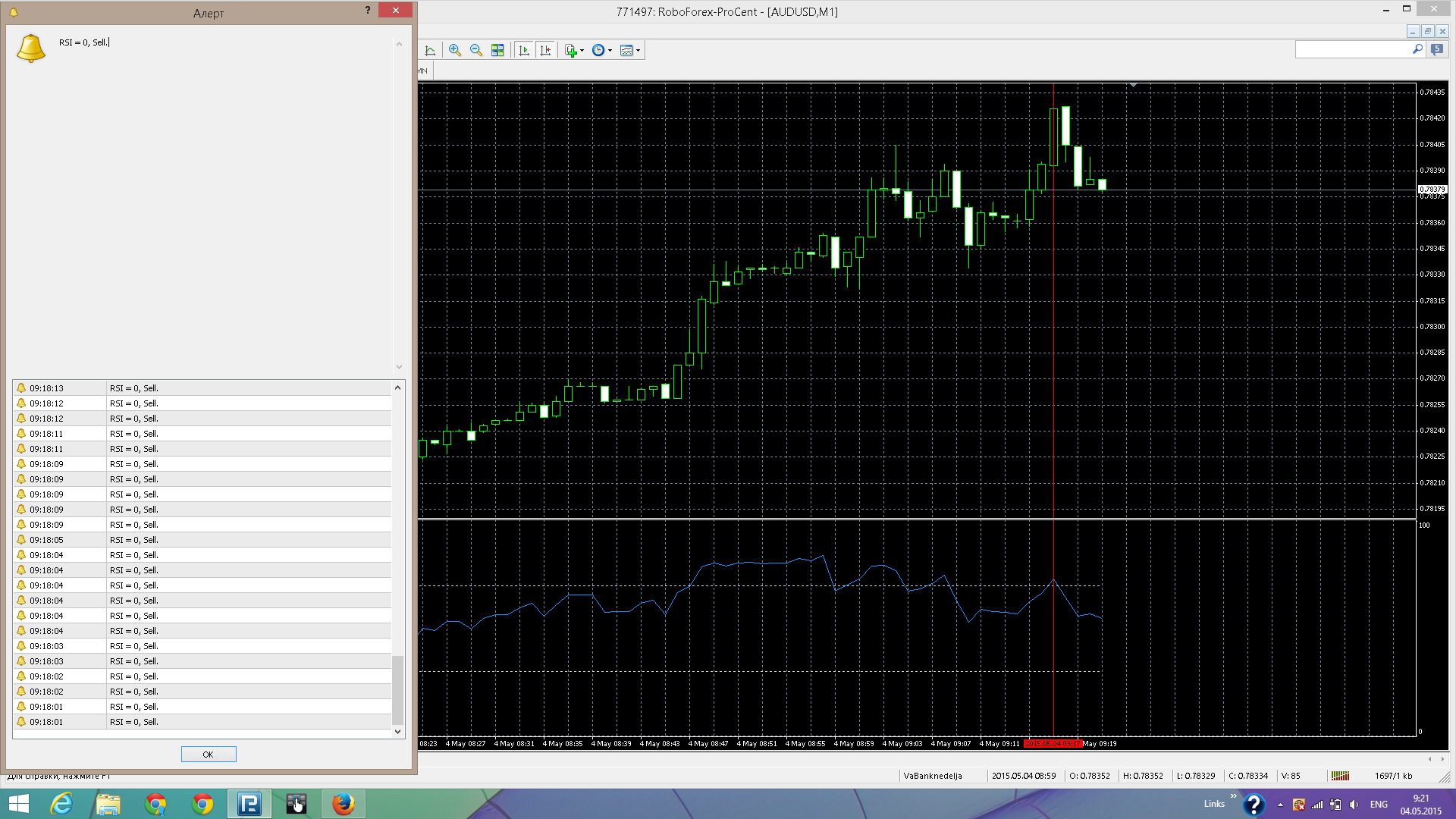Click the VaBanknedelja profile status text
This screenshot has height=819, width=1456.
click(933, 776)
